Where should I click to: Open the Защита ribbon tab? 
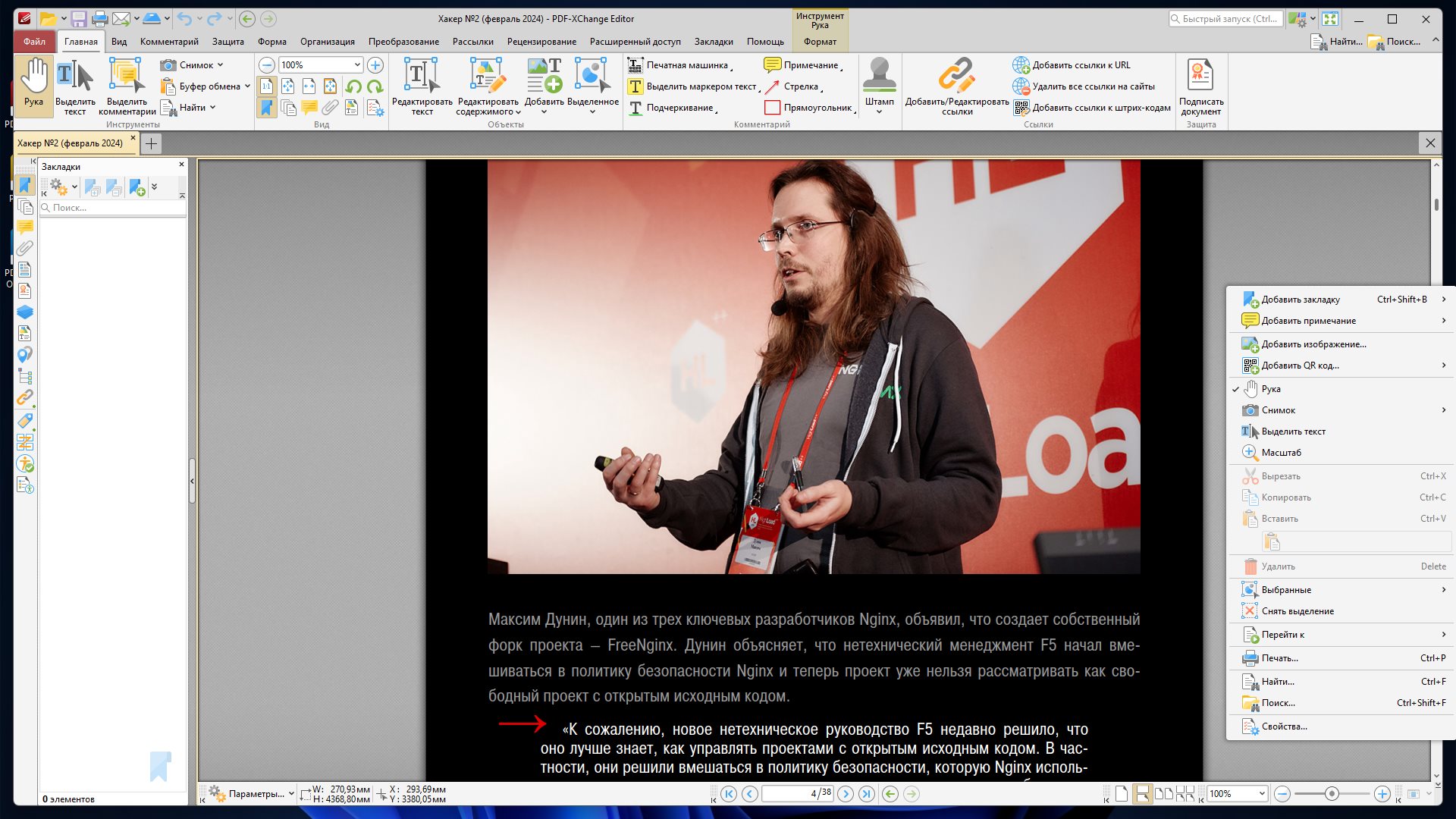[227, 42]
